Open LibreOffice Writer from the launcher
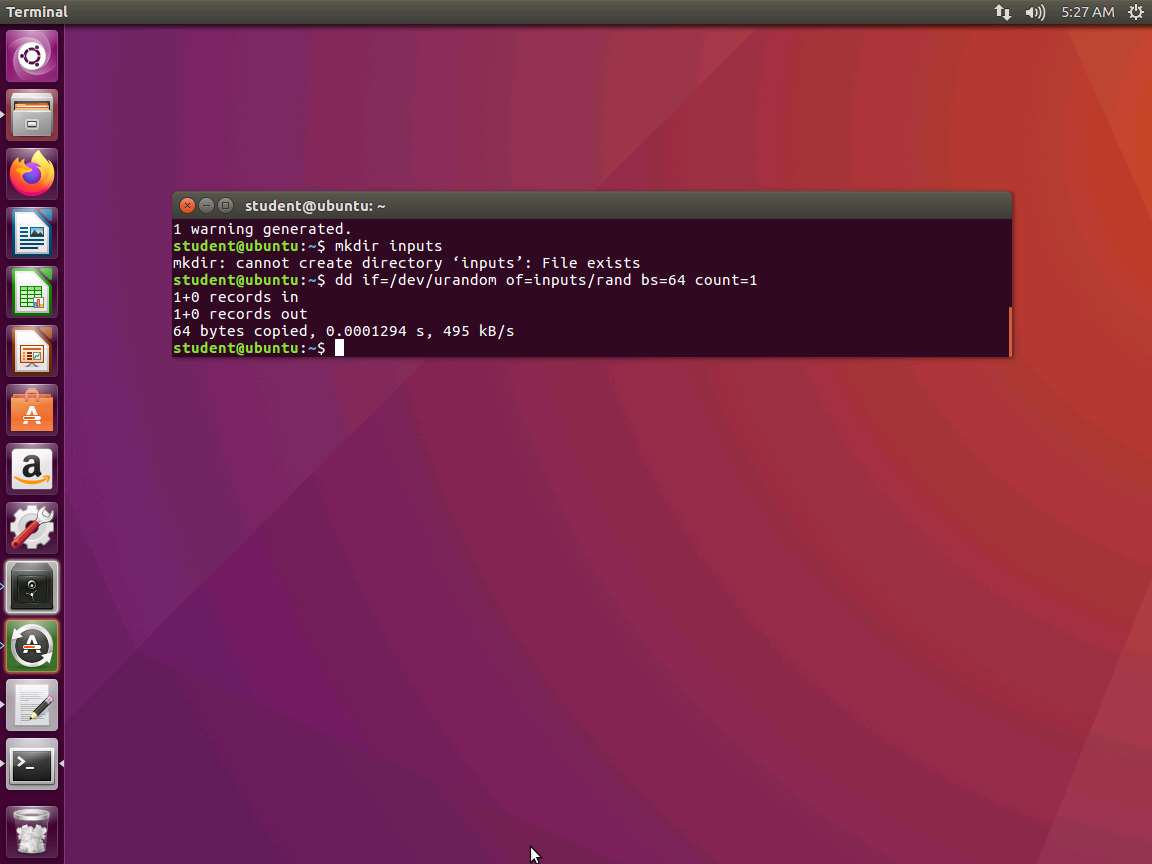Viewport: 1152px width, 864px height. coord(32,233)
